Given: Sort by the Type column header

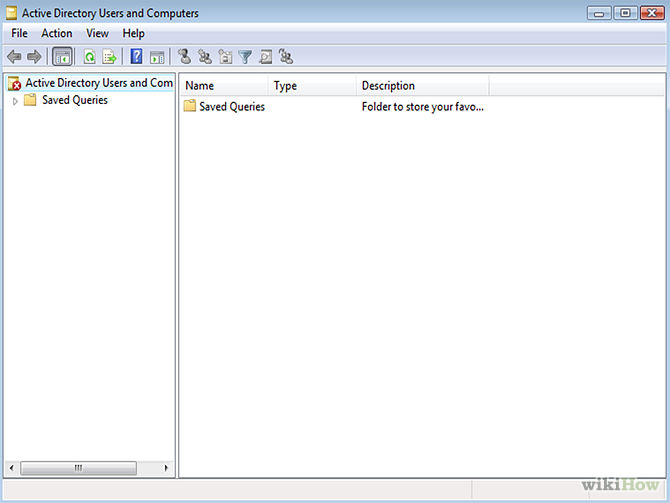Looking at the screenshot, I should (x=313, y=86).
